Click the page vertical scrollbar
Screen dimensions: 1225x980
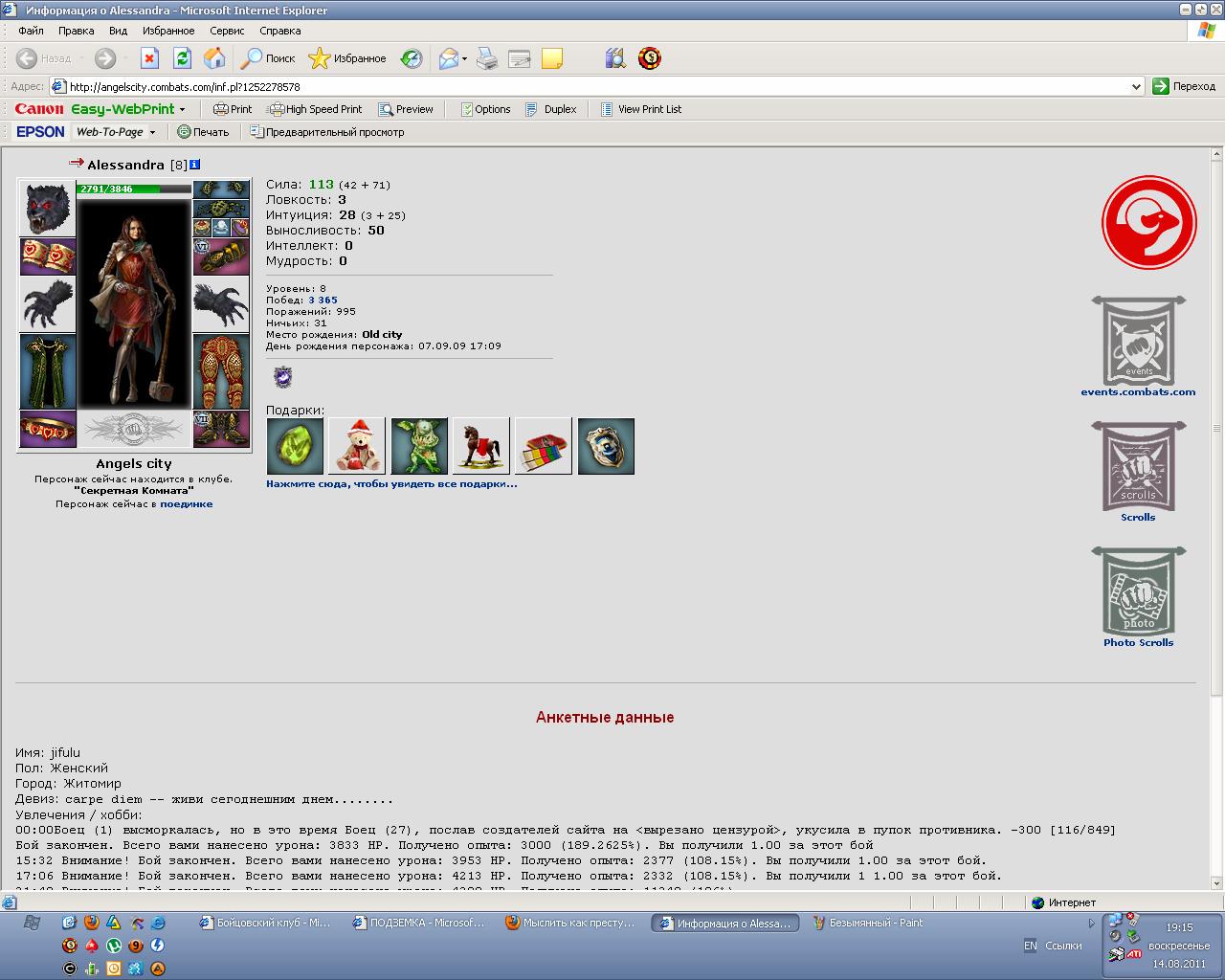click(1216, 517)
